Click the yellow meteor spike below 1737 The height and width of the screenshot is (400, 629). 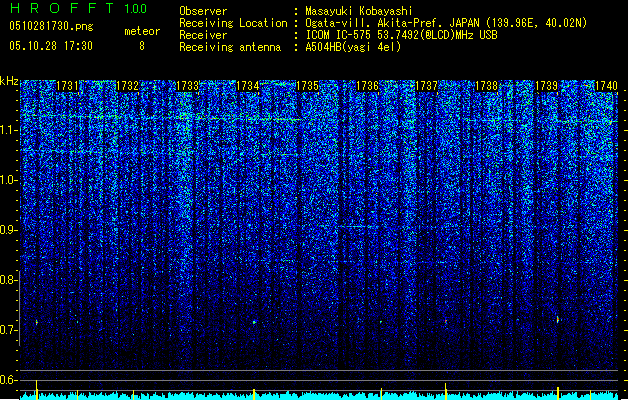coord(446,391)
